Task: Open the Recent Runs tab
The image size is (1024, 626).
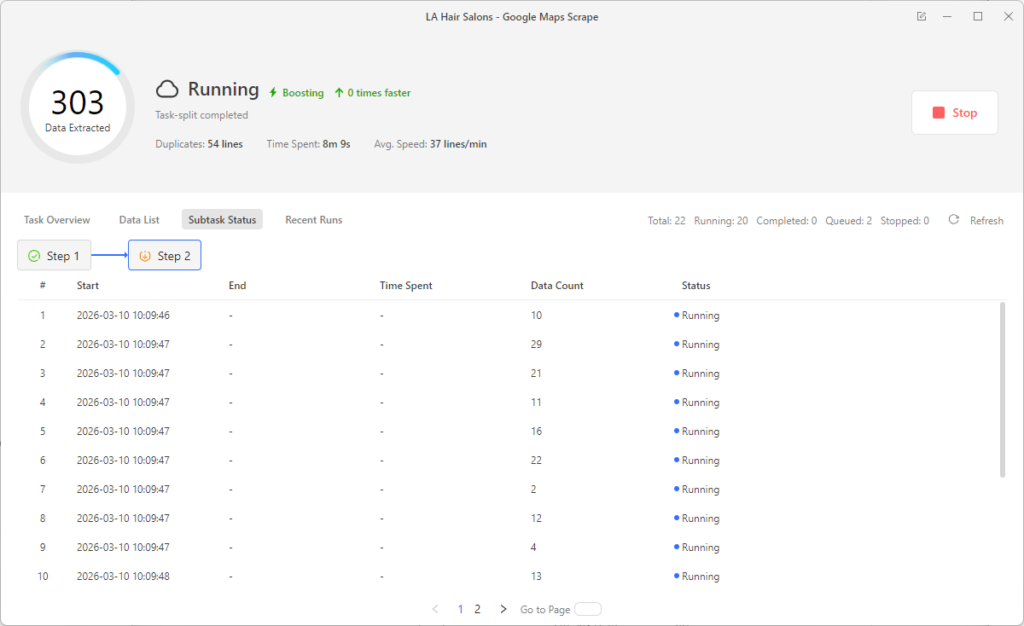Action: 313,220
